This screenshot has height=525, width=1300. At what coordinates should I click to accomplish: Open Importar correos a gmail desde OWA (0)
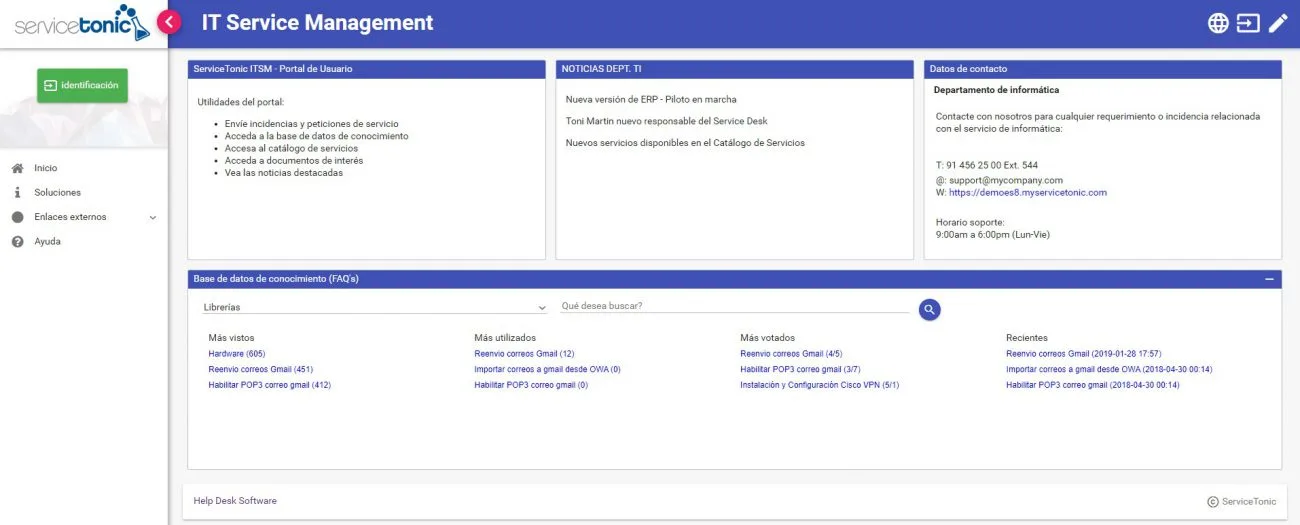click(547, 369)
